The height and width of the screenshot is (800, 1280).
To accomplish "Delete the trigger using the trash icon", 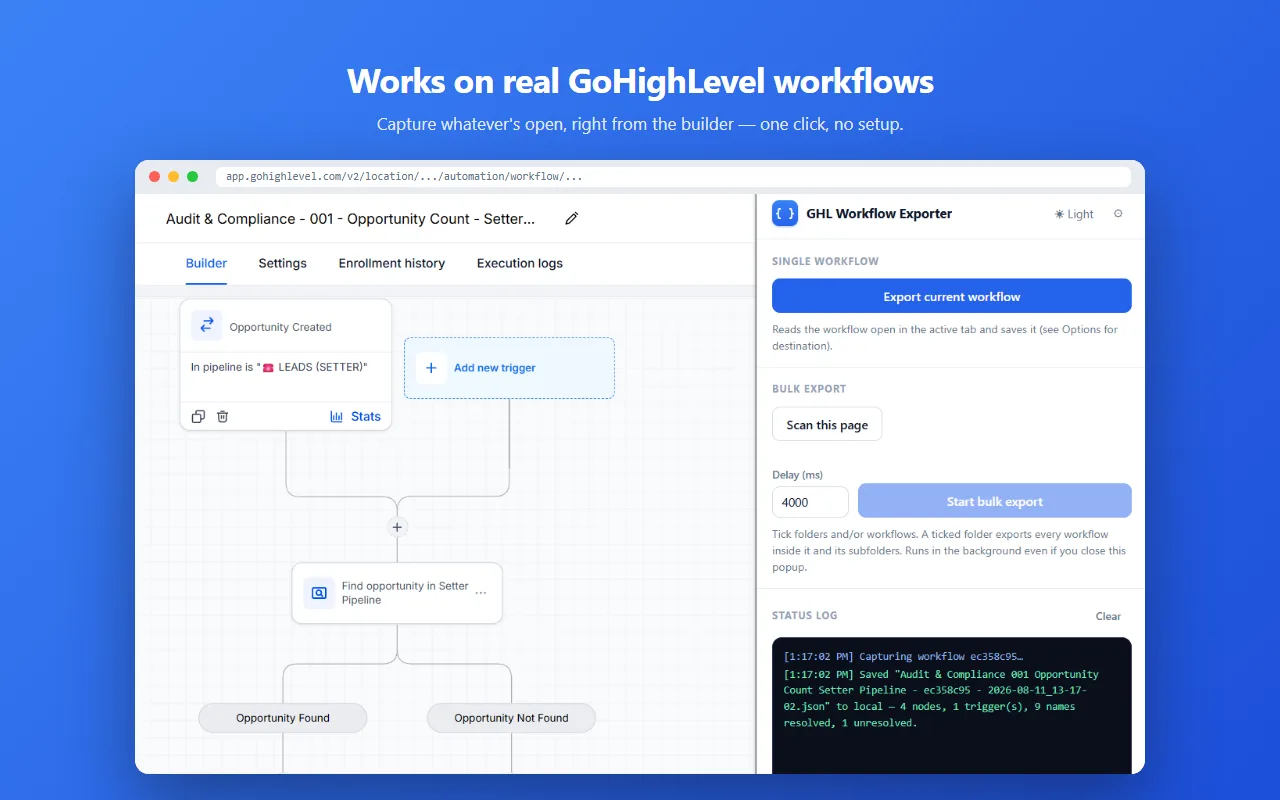I will tap(223, 416).
